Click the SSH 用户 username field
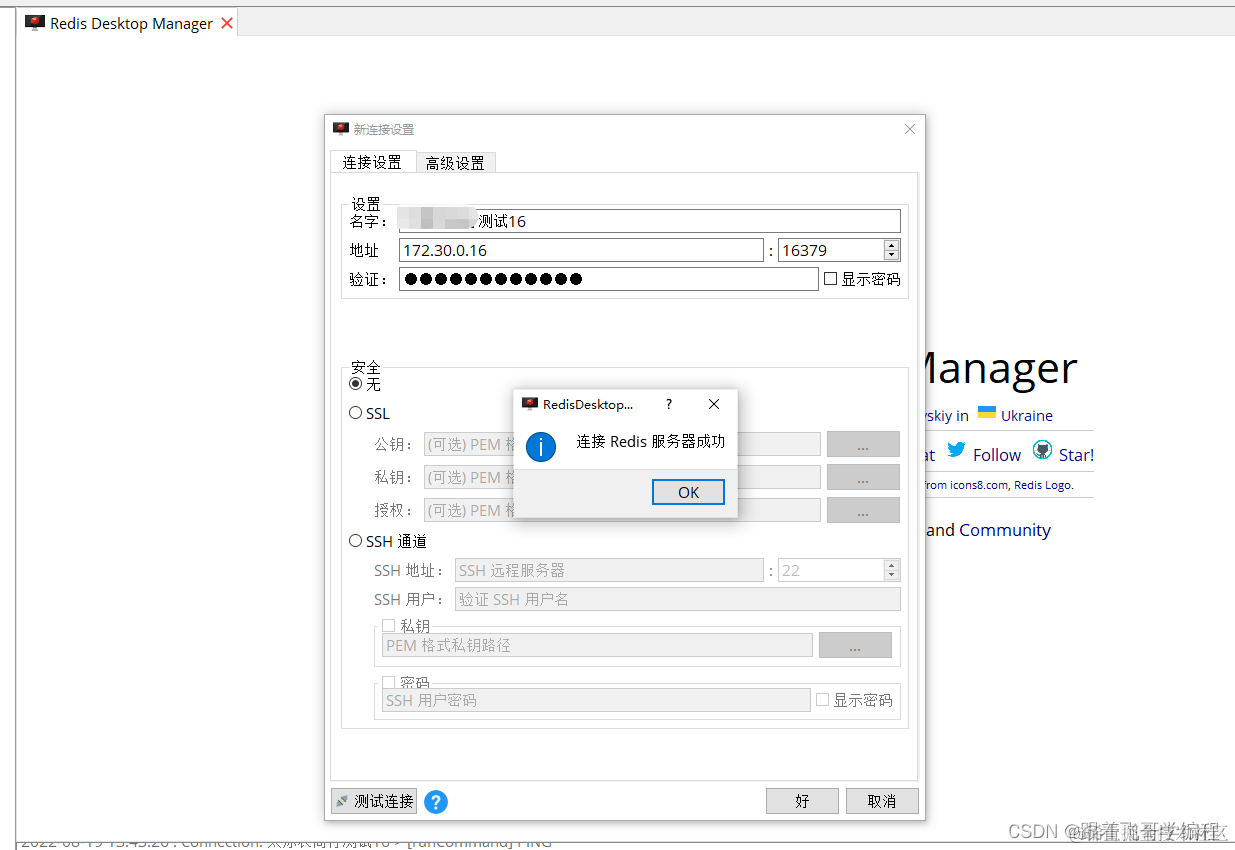The height and width of the screenshot is (850, 1235). click(678, 599)
